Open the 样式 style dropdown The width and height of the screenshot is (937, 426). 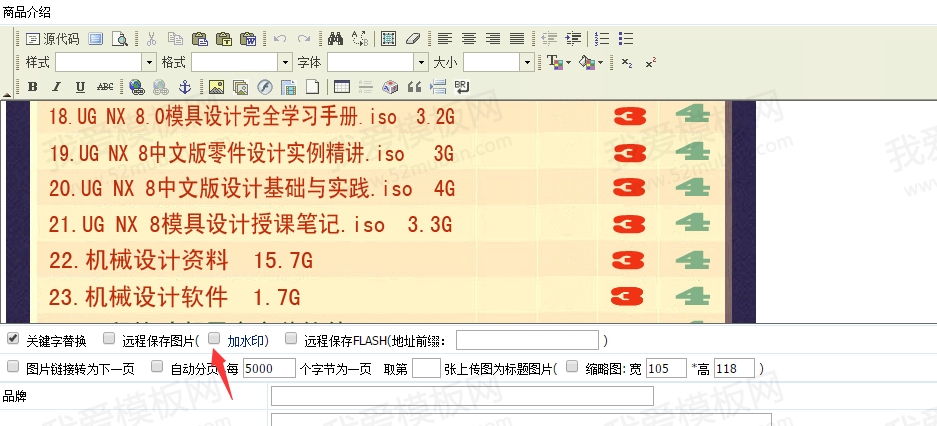[x=149, y=62]
